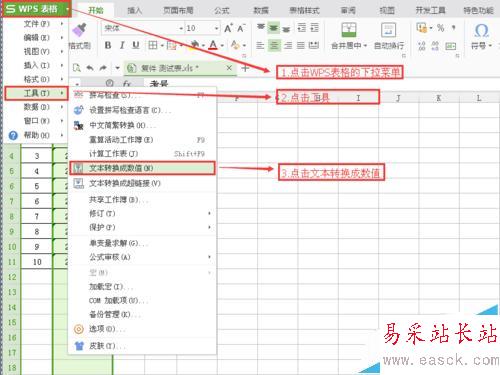Open the quick access toolbar dropdown arrow
Screen dimensions: 500x375
(x=117, y=68)
